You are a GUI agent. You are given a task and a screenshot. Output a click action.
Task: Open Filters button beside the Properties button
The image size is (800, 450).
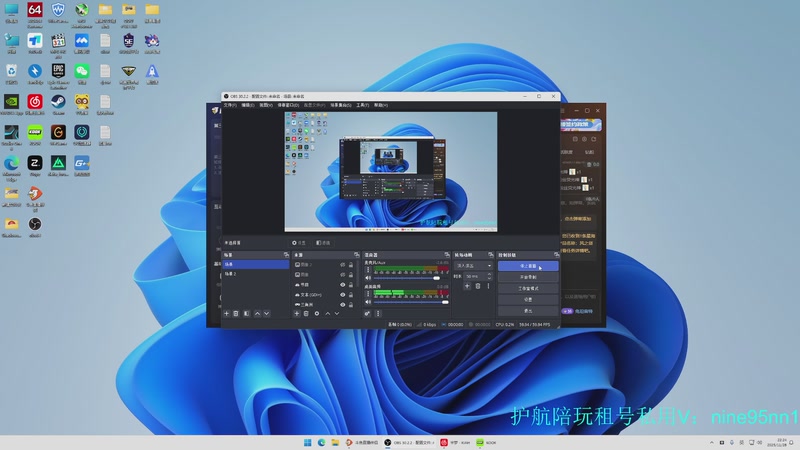point(323,243)
